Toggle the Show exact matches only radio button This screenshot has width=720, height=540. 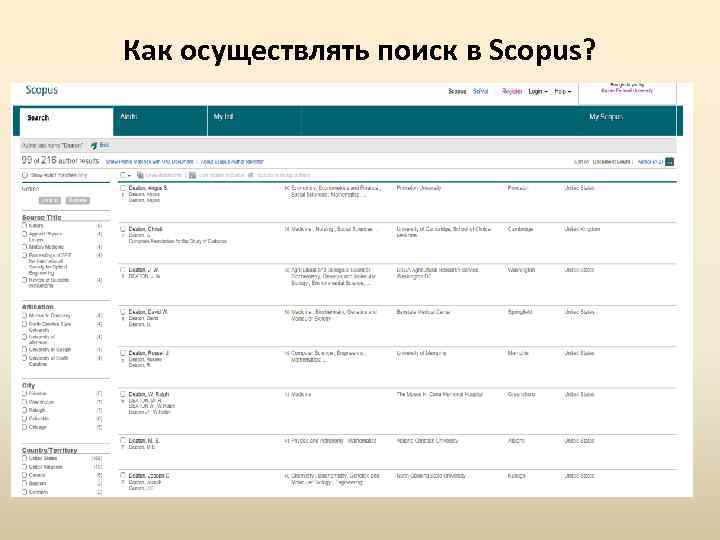pyautogui.click(x=25, y=175)
